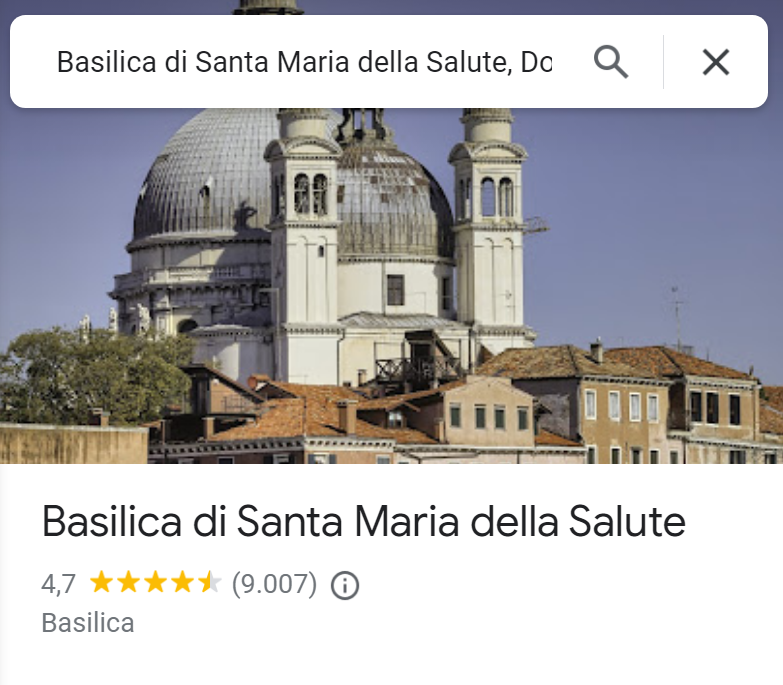Click the rooftop antenna in the photo

678,317
